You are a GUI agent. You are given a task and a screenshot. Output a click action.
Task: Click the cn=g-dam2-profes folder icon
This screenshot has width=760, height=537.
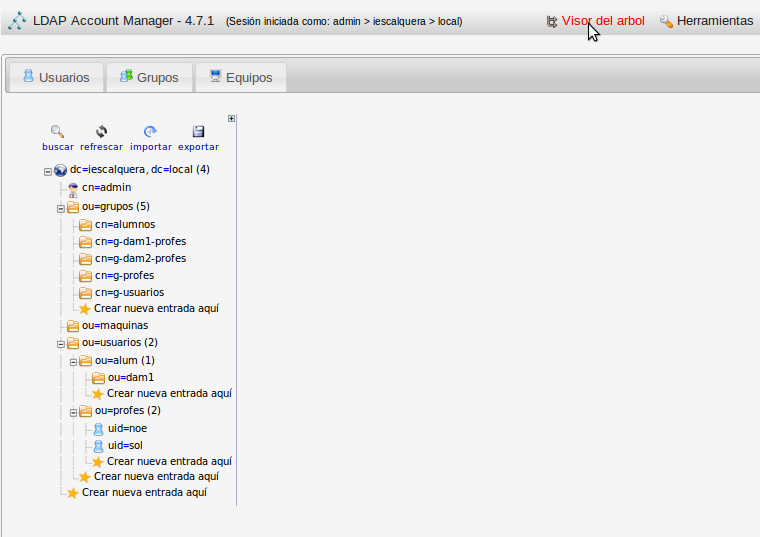[x=85, y=259]
